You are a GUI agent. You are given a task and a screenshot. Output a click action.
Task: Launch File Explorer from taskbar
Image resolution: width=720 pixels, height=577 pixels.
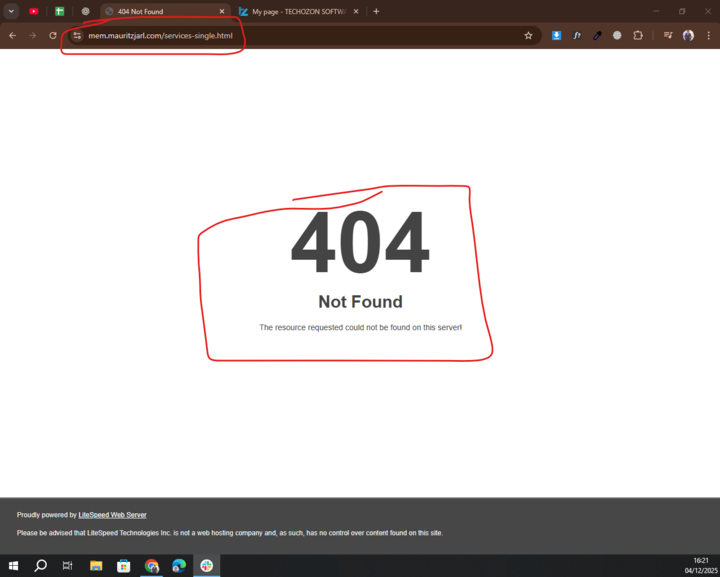point(96,565)
